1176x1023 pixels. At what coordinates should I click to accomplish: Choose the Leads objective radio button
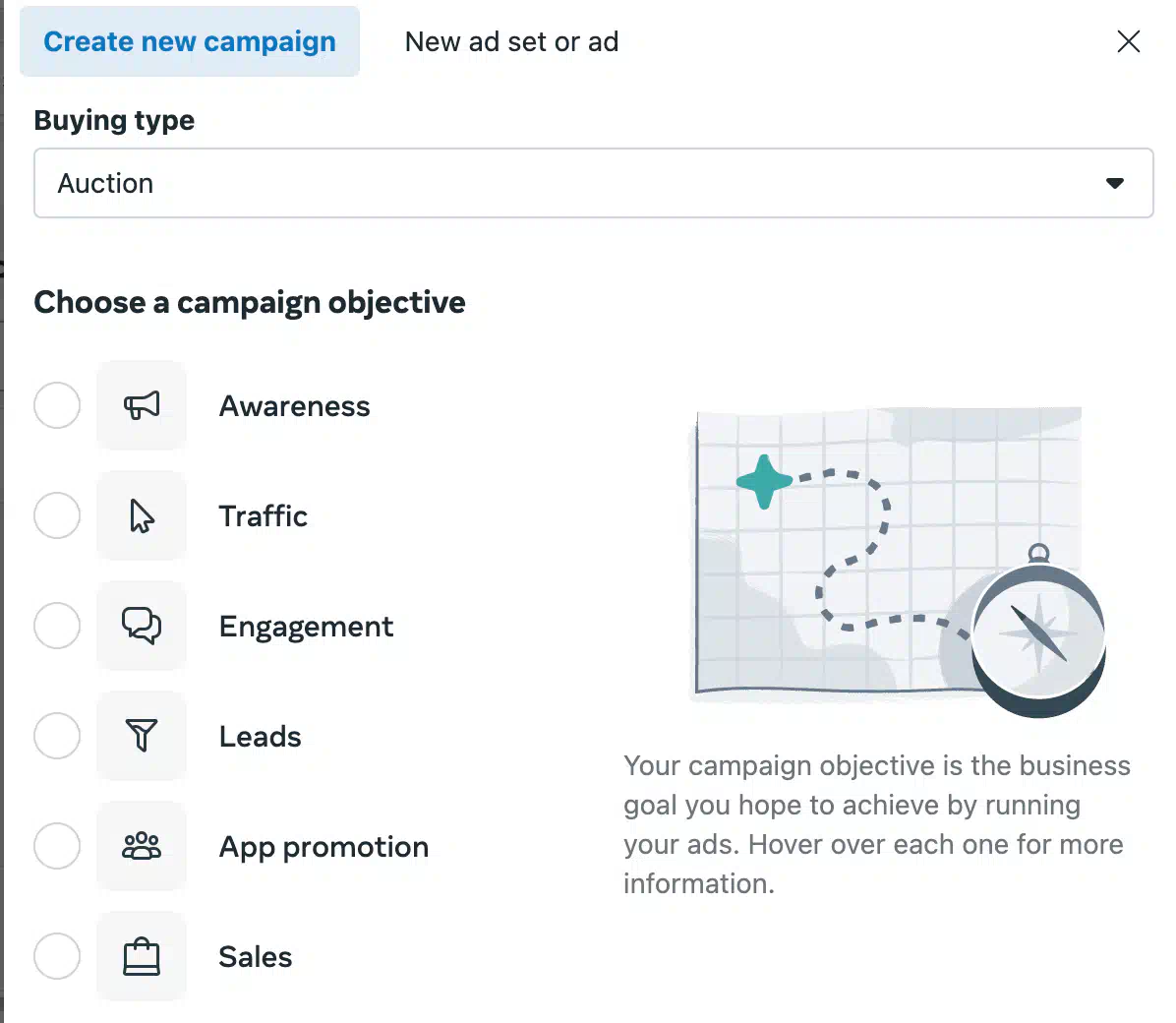[57, 736]
